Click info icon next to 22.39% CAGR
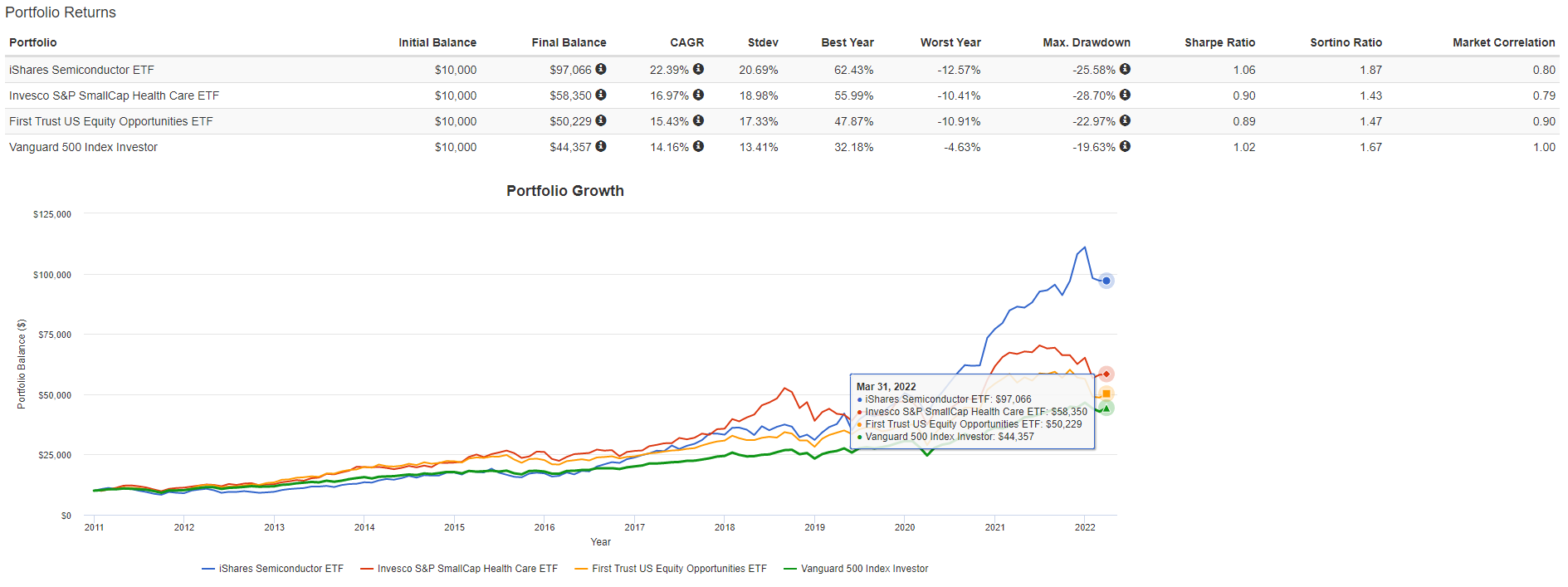The width and height of the screenshot is (1568, 587). point(698,70)
